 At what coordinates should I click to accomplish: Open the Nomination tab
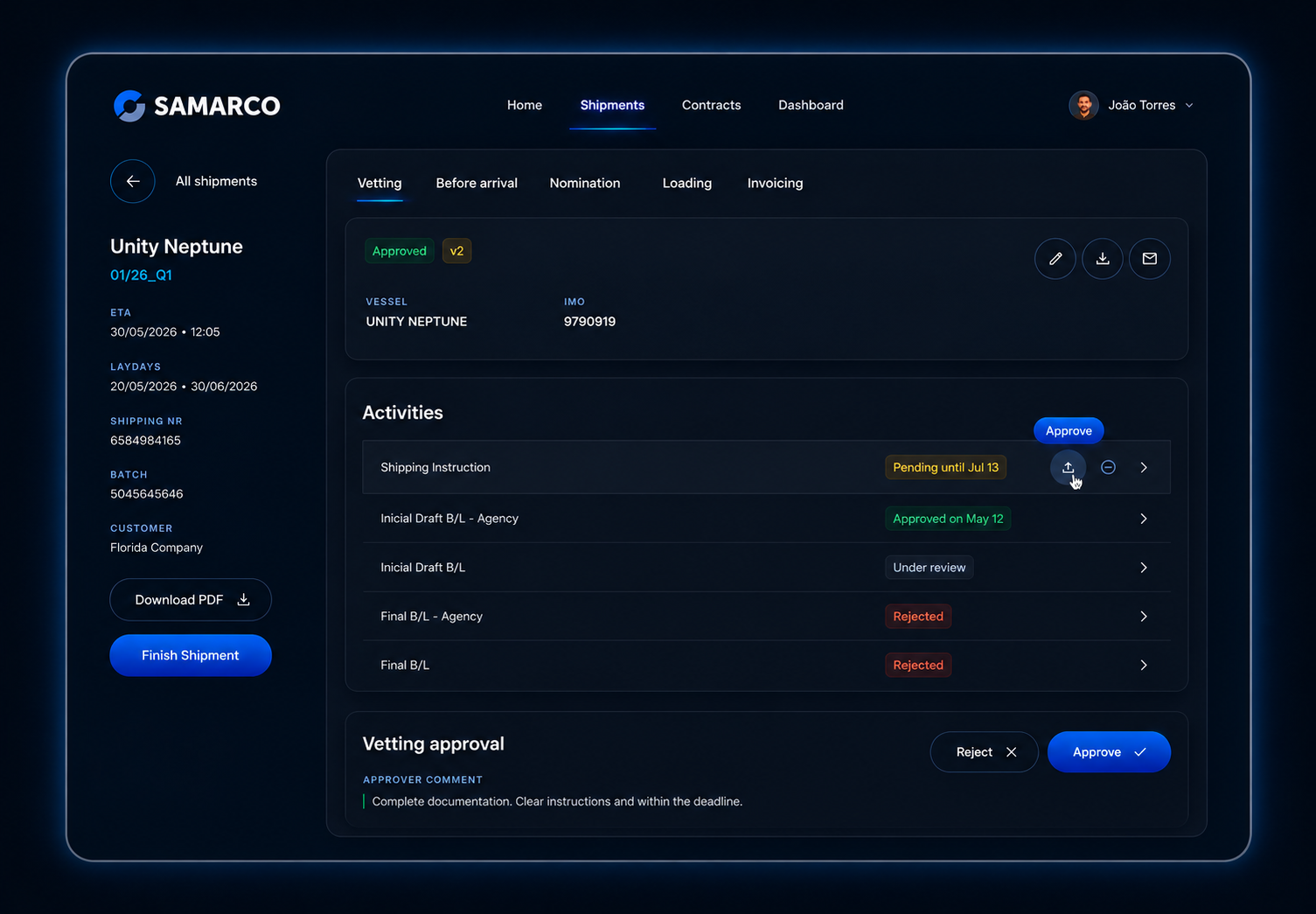585,183
